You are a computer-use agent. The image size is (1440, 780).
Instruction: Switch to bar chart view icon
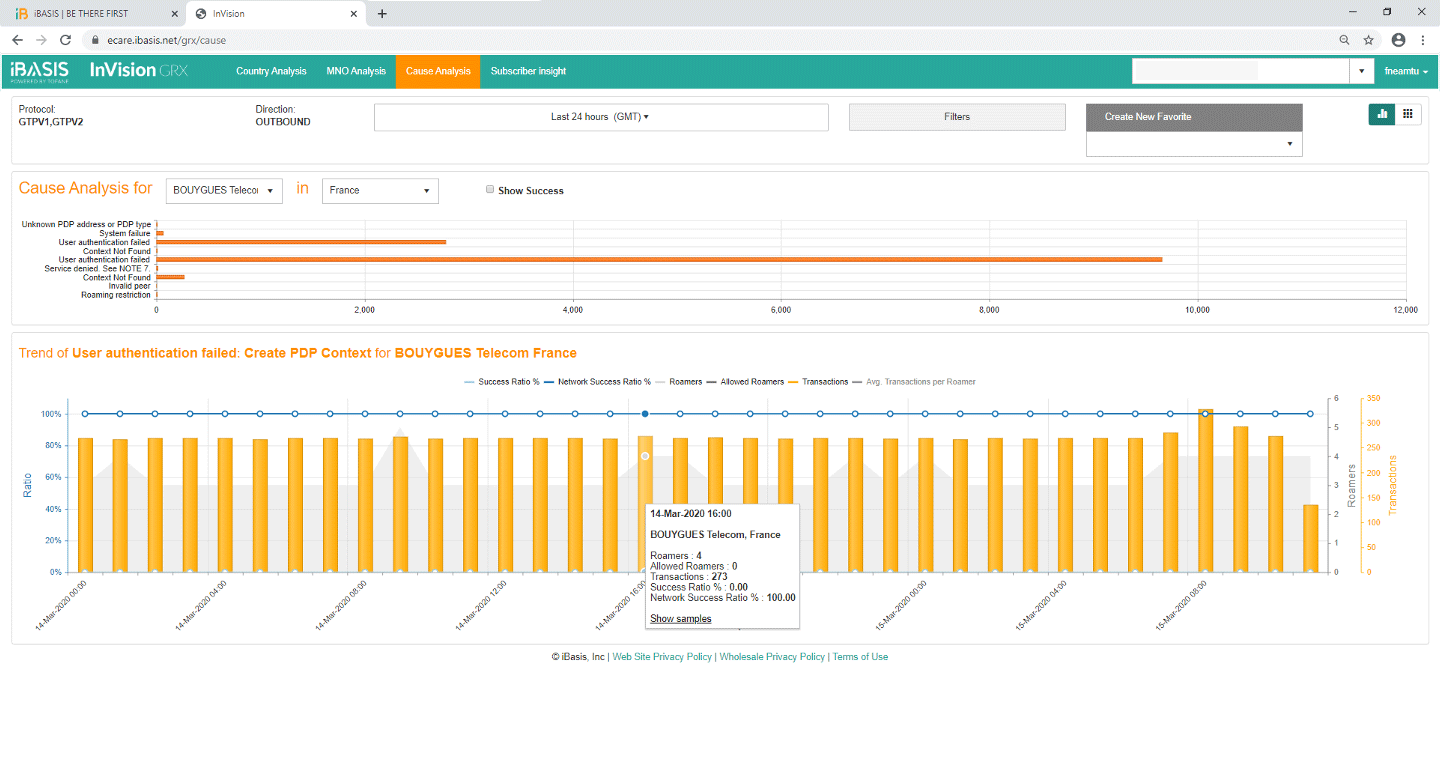1382,115
